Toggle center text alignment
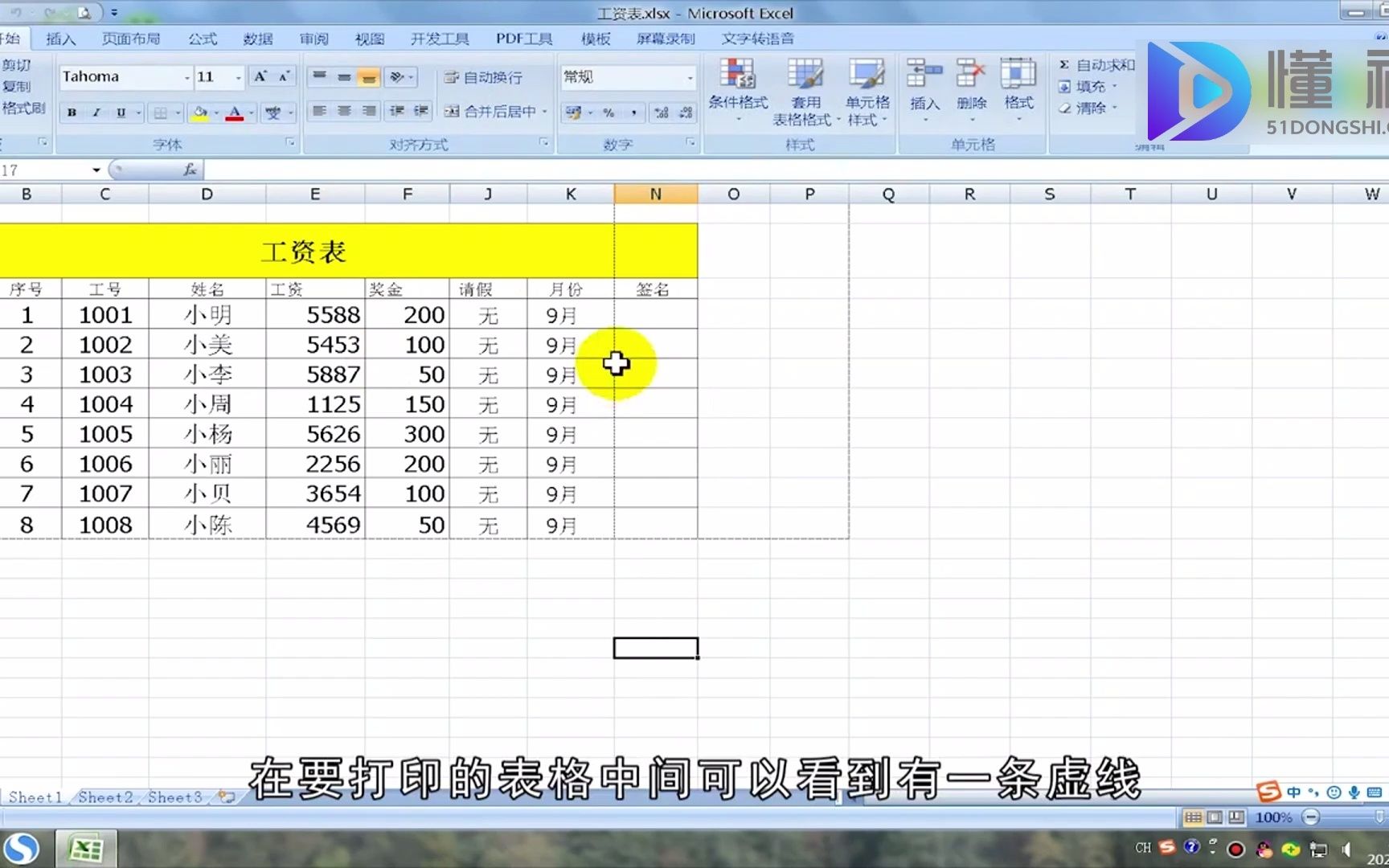Screen dimensions: 1389x868 [x=344, y=111]
